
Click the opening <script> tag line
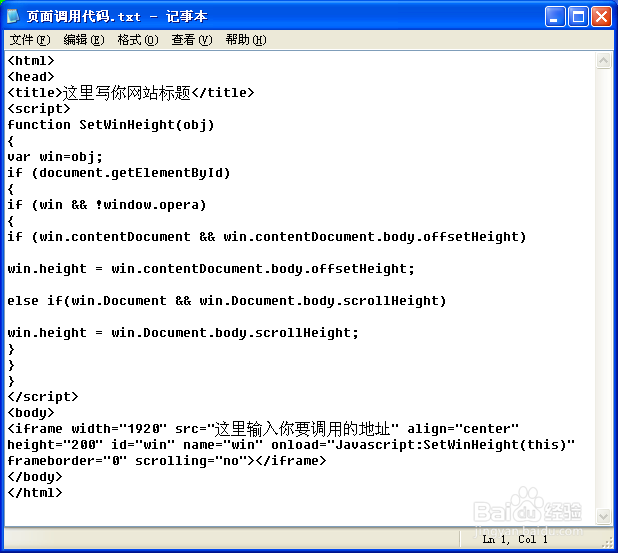(x=39, y=108)
